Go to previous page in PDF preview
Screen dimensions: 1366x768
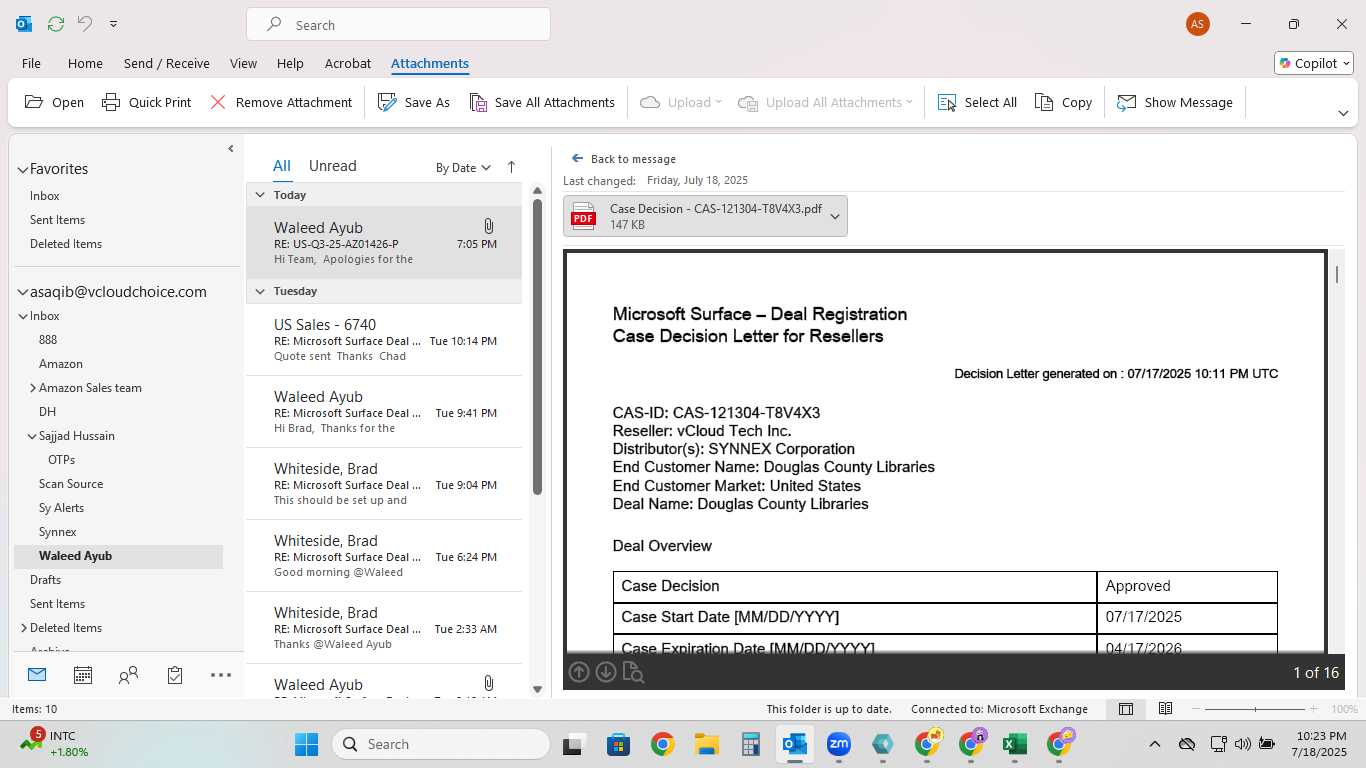(x=579, y=672)
